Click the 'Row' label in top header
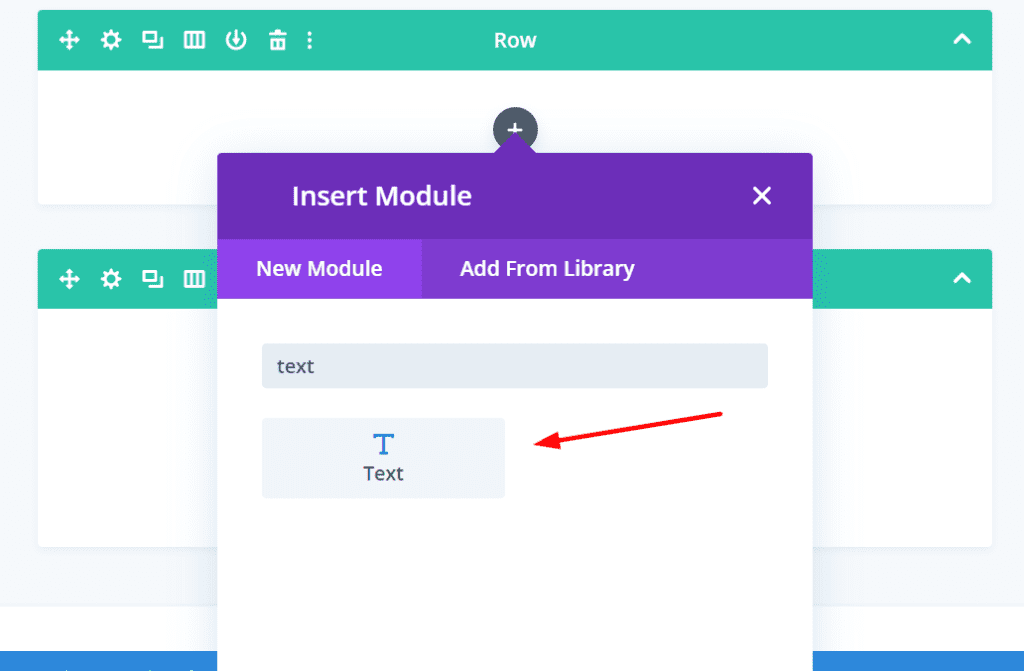Screen dimensions: 1024x671 pyautogui.click(x=515, y=41)
